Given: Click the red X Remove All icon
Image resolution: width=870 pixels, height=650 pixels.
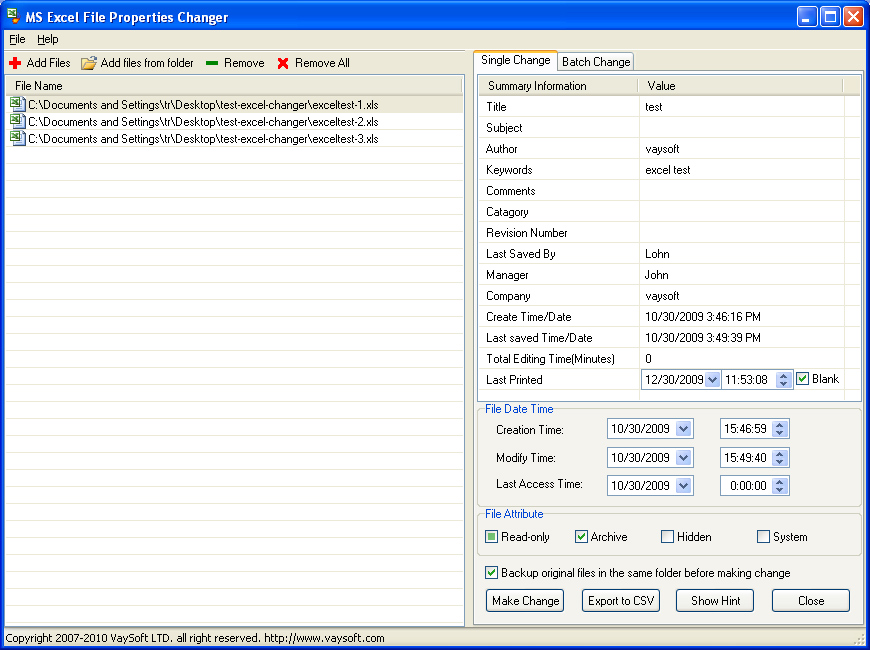Looking at the screenshot, I should [x=283, y=63].
